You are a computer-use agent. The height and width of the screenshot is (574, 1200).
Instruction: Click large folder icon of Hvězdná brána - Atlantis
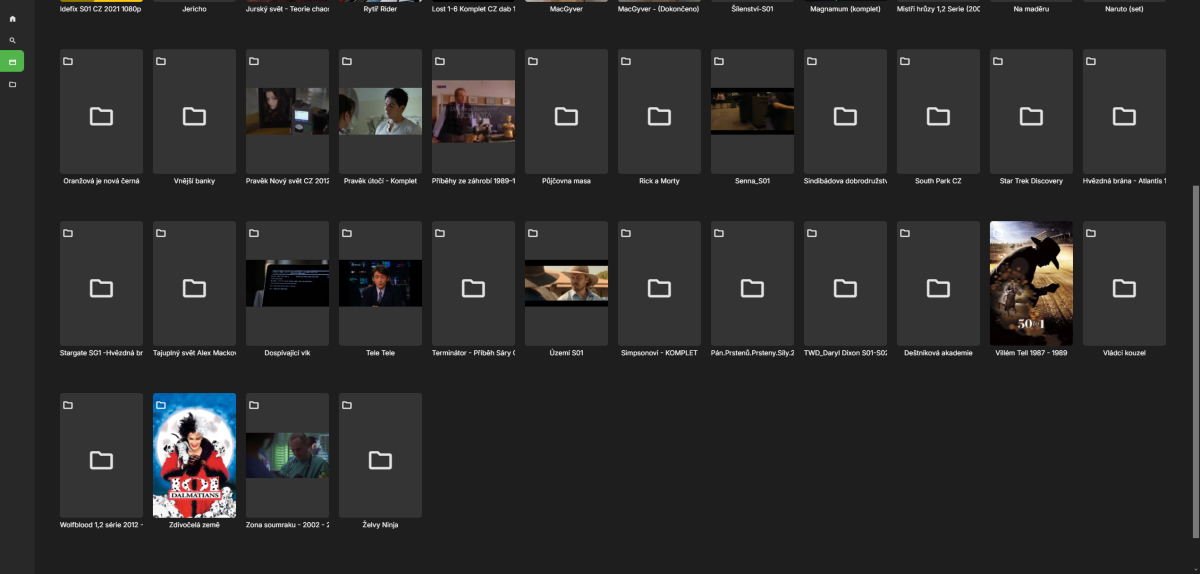1124,116
